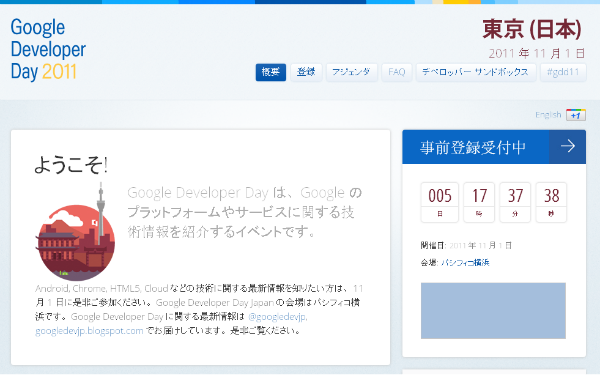Visit googledevjp.blogspot.com link
600x375 pixels.
pyautogui.click(x=89, y=331)
